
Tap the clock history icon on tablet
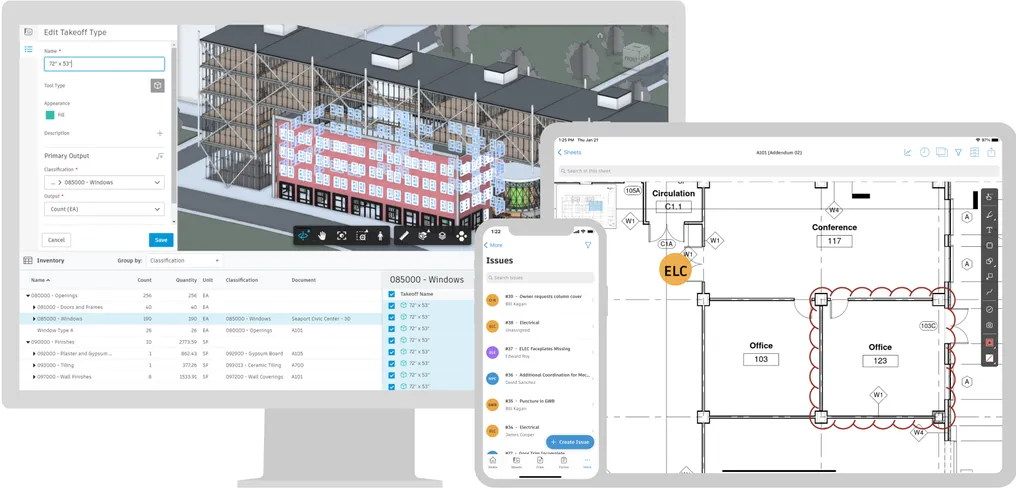[x=925, y=152]
